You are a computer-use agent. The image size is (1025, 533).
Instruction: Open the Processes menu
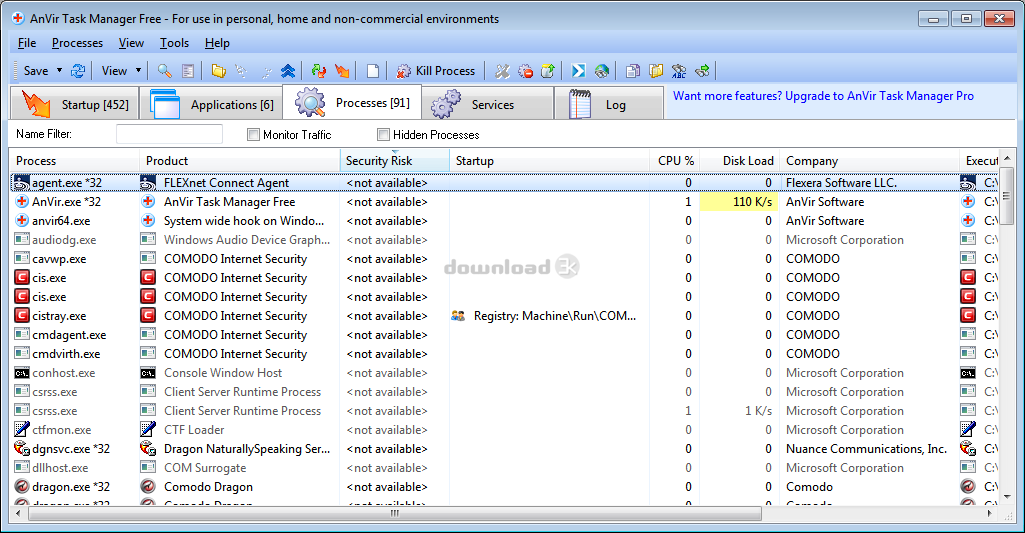point(77,43)
